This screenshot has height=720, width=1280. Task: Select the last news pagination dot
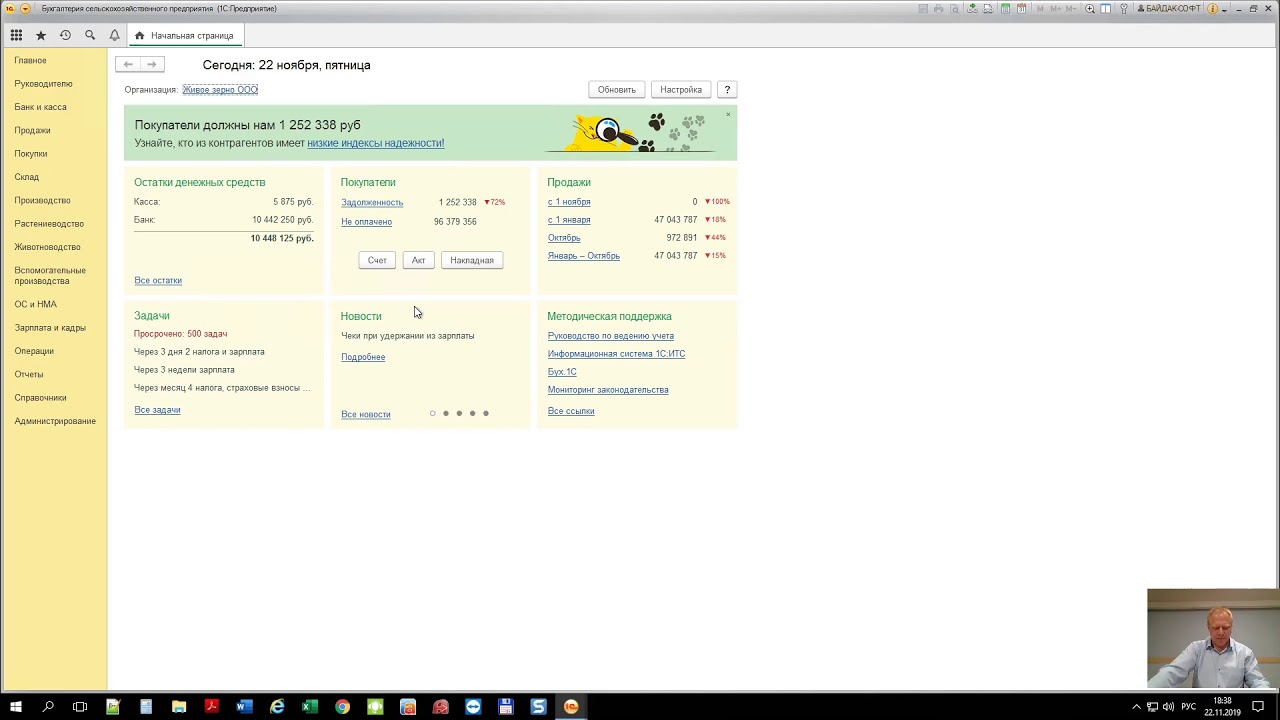pyautogui.click(x=486, y=413)
